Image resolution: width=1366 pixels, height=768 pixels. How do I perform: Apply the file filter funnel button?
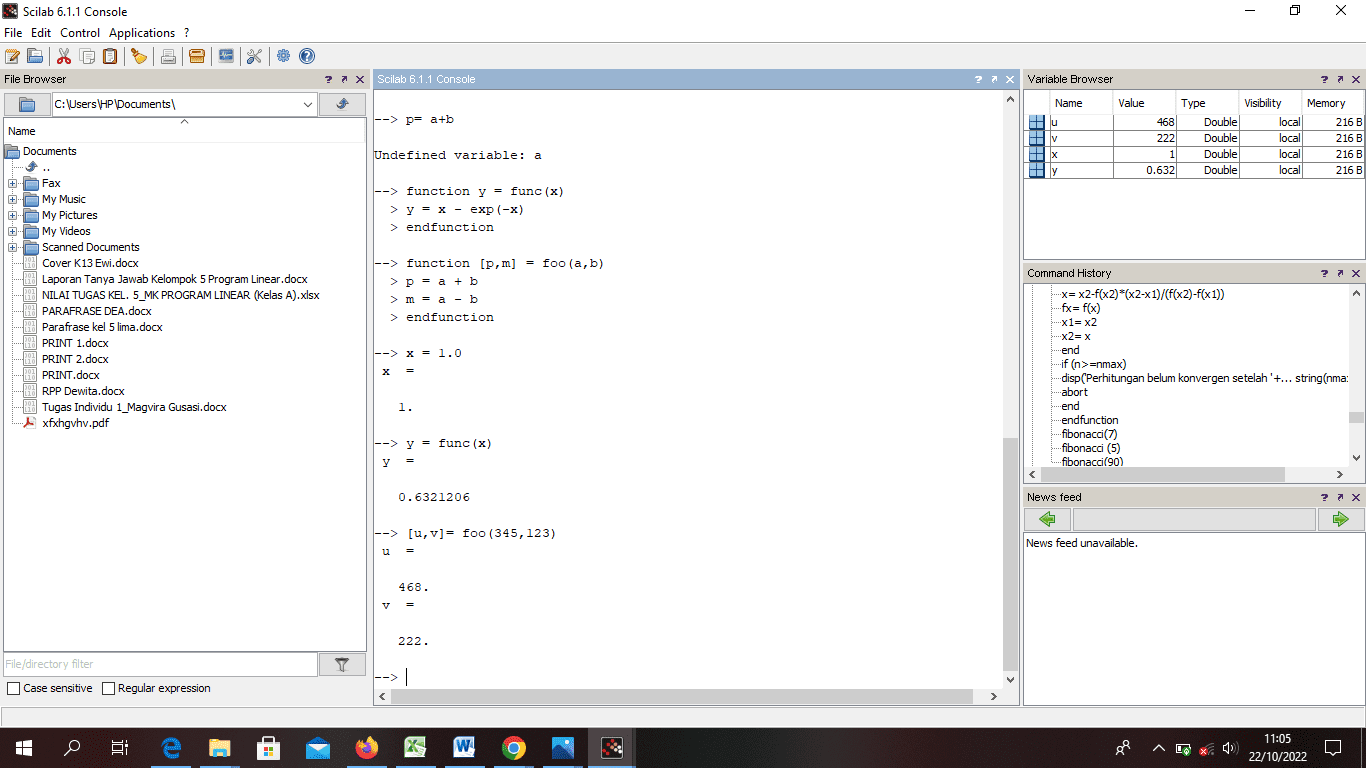(342, 664)
